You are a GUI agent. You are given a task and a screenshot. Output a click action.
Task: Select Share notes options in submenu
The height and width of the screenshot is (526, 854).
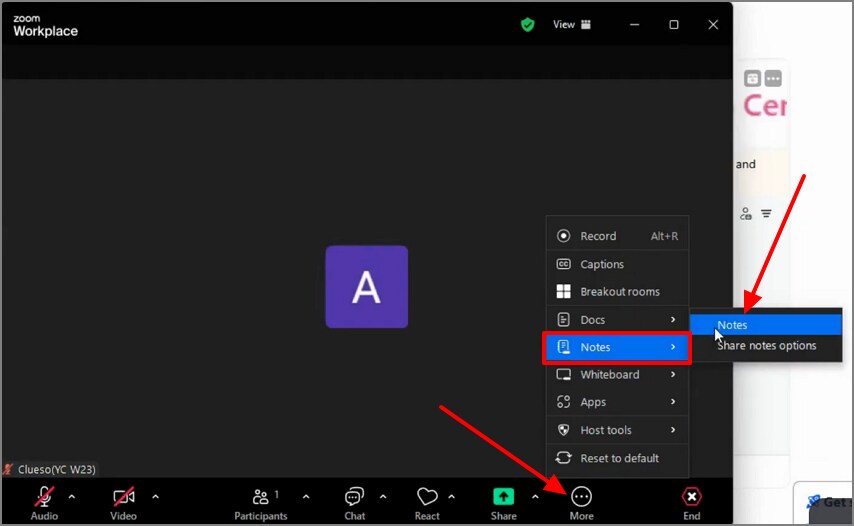(x=766, y=346)
